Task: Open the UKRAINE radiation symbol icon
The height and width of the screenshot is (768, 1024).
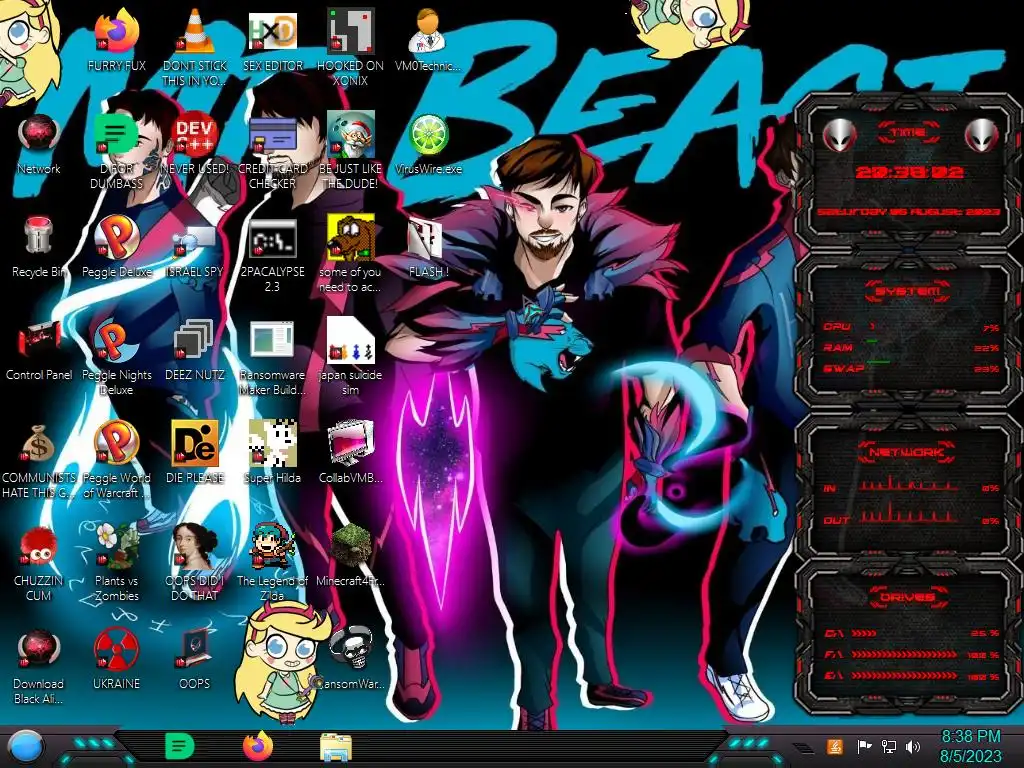Action: [x=116, y=650]
